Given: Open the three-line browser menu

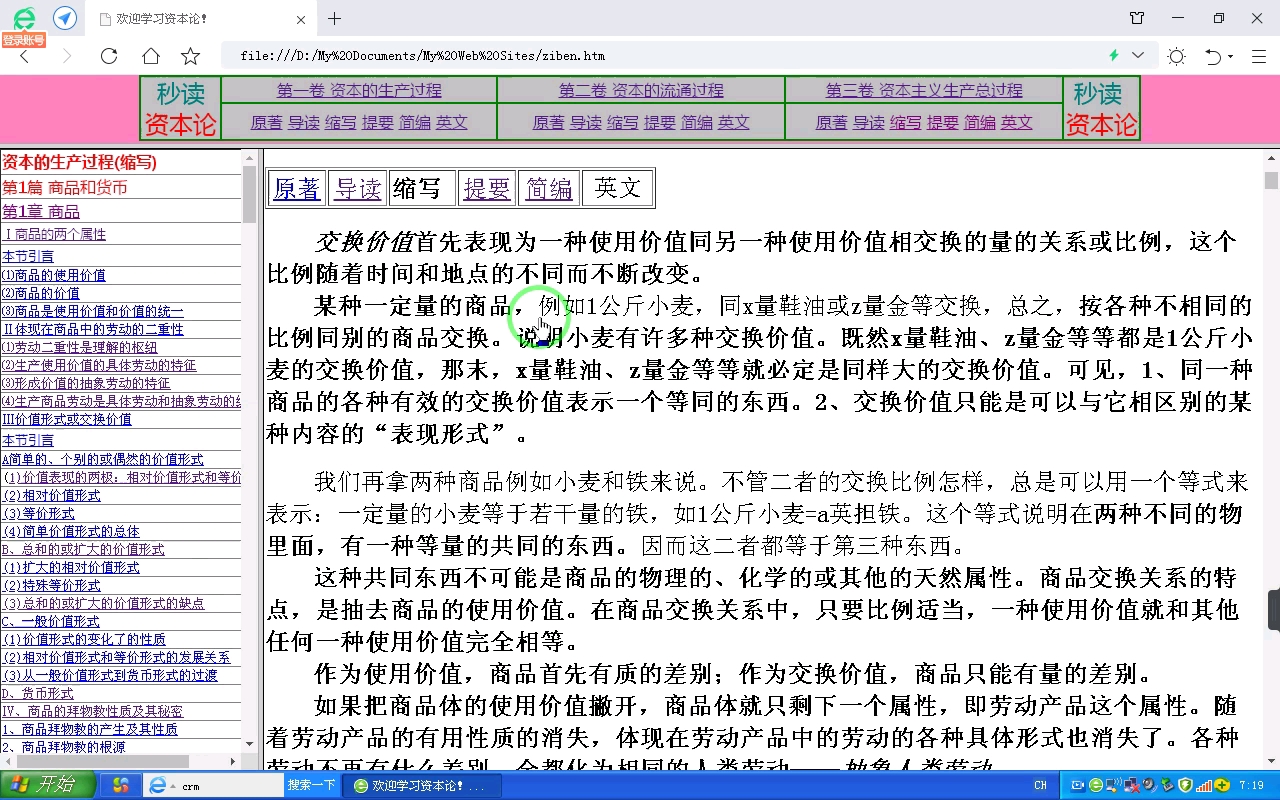Looking at the screenshot, I should [x=1257, y=56].
